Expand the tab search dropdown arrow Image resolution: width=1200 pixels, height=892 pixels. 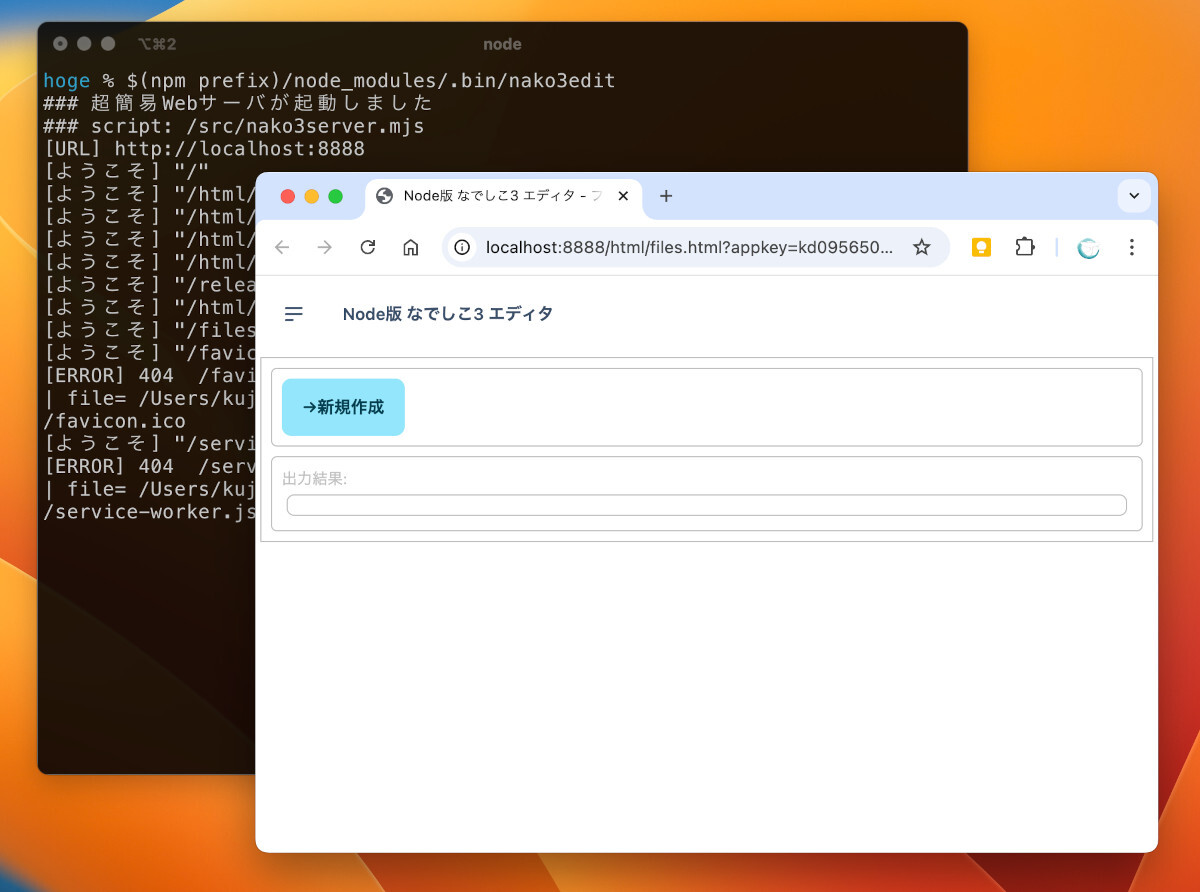(1134, 196)
